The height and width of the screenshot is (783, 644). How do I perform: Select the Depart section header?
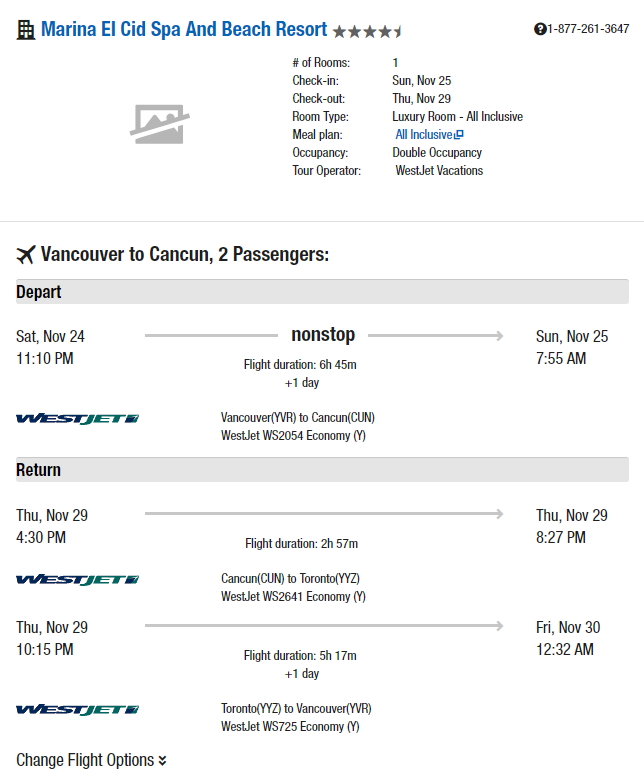click(322, 292)
